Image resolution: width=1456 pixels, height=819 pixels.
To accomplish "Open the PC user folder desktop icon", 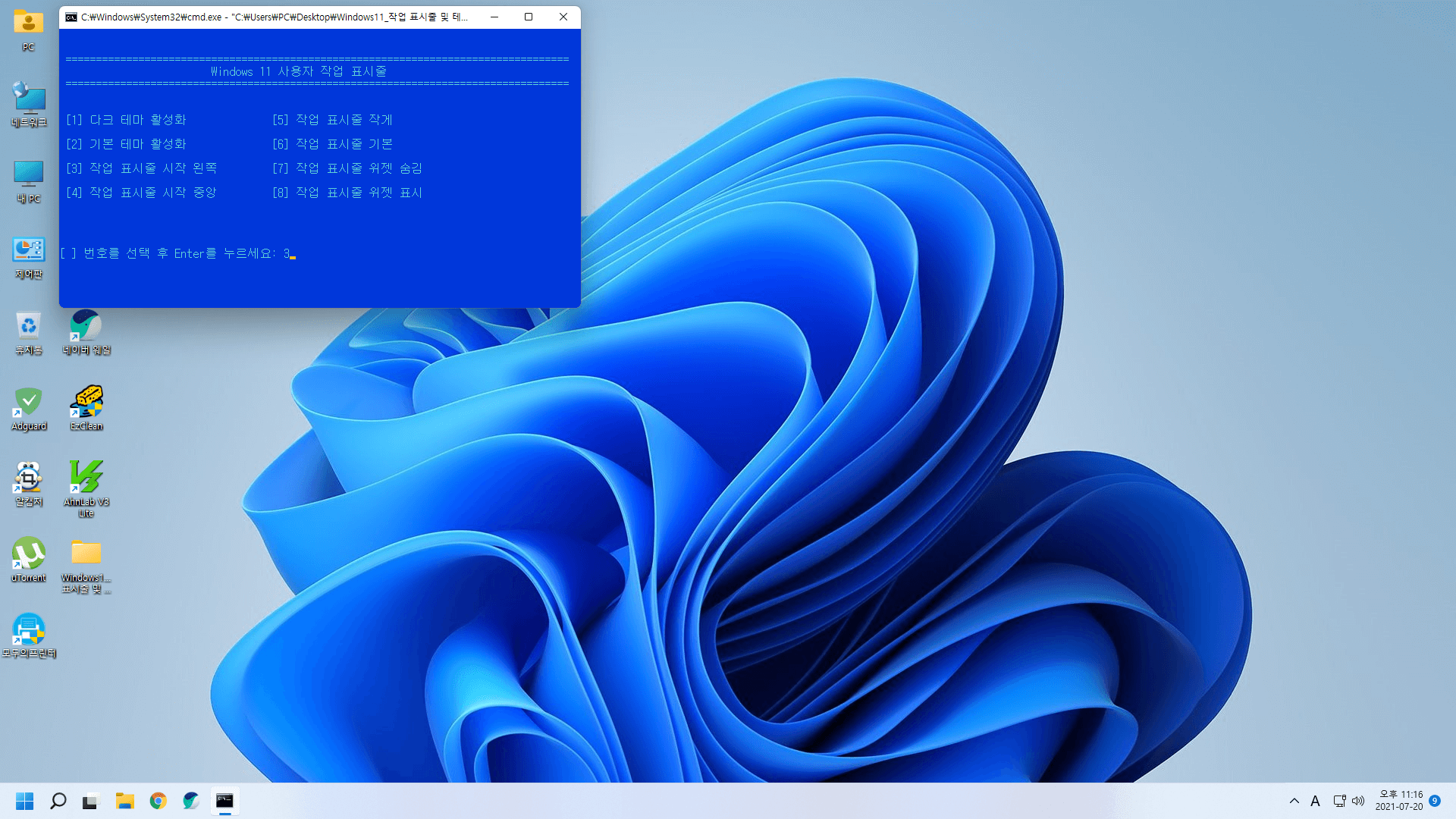I will pyautogui.click(x=28, y=29).
